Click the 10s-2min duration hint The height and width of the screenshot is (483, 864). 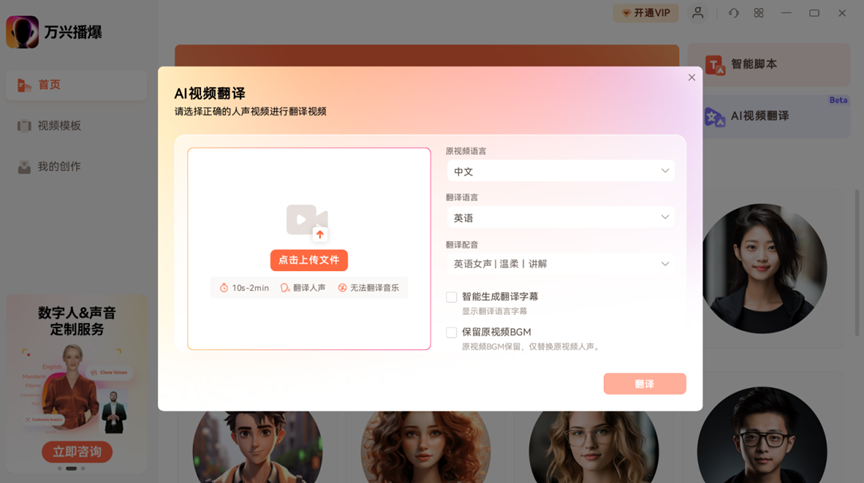pyautogui.click(x=244, y=287)
